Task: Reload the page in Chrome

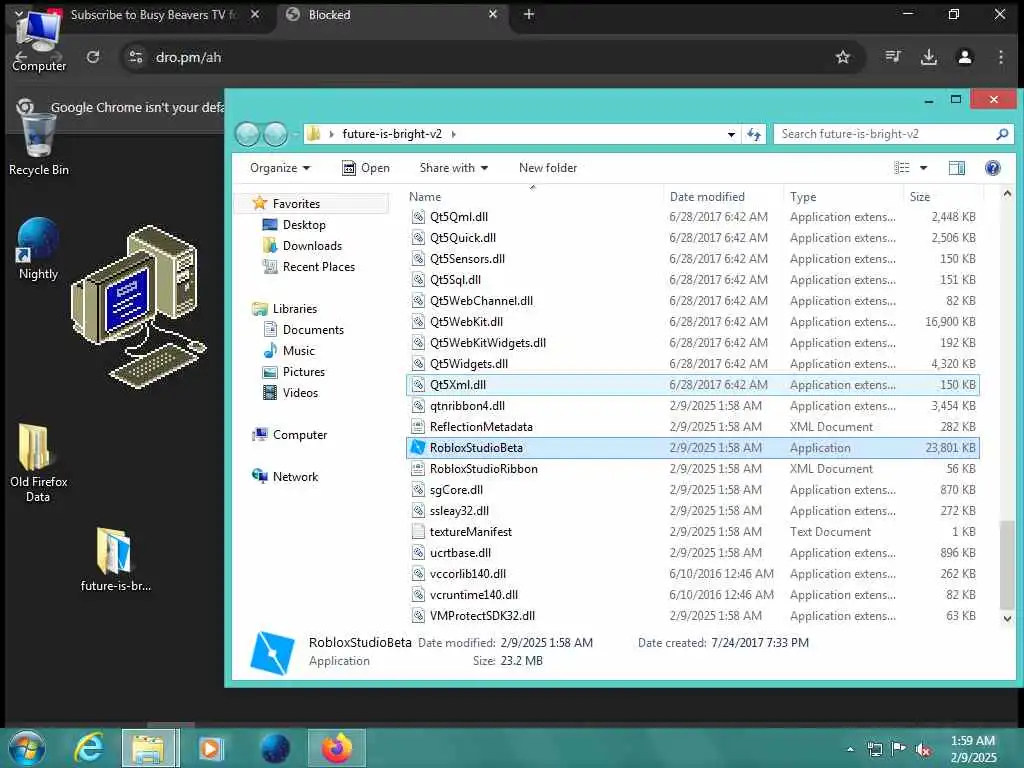Action: (93, 57)
